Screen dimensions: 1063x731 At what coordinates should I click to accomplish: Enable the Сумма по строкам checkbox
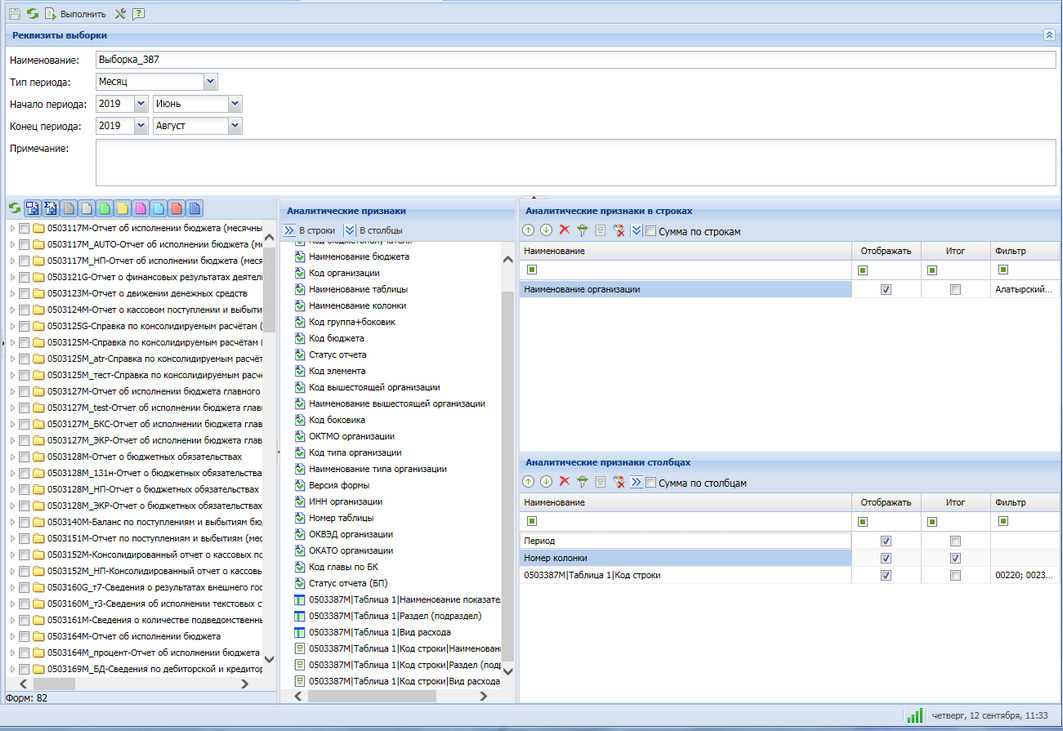pos(651,231)
